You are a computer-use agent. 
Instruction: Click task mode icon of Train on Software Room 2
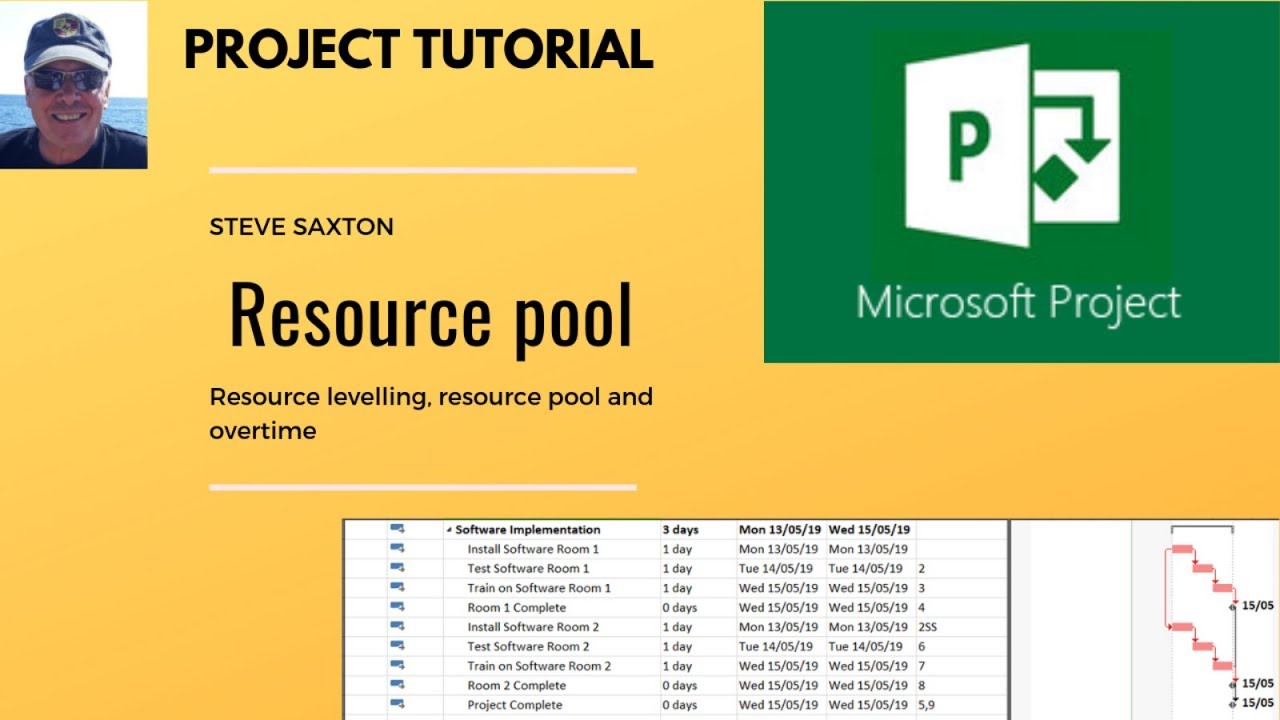[397, 666]
